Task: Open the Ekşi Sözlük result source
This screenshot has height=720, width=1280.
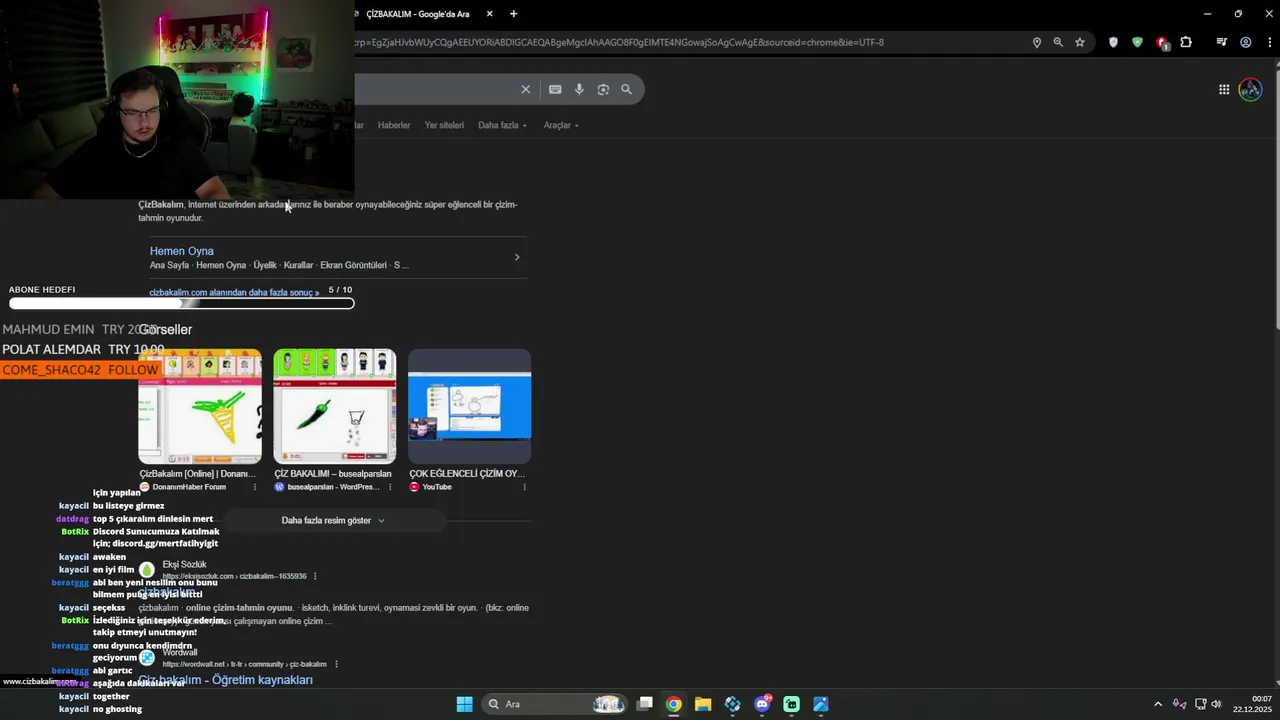Action: click(184, 564)
